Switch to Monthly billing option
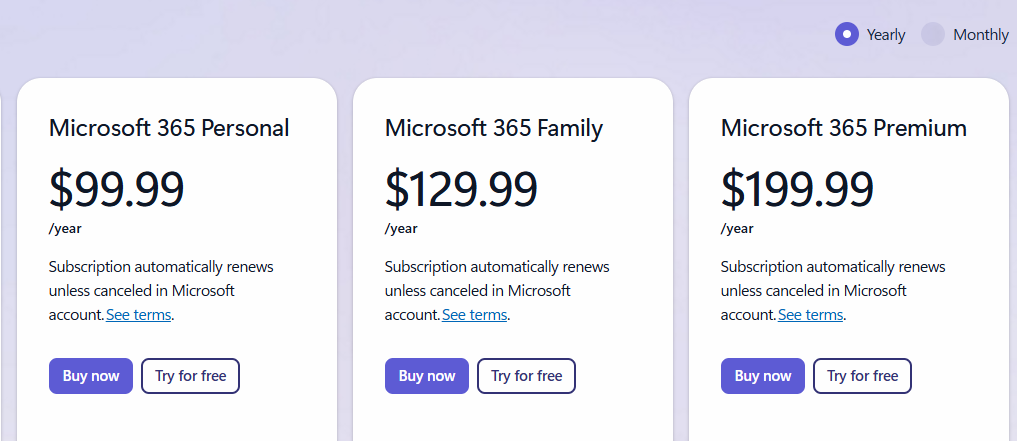The height and width of the screenshot is (441, 1017). coord(933,34)
